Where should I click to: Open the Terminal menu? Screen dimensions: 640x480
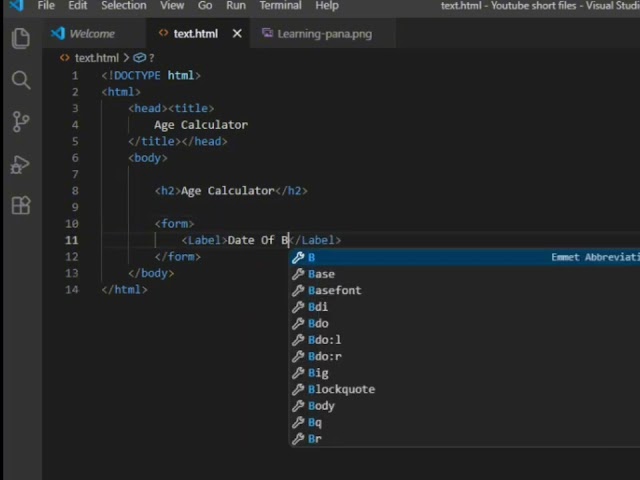[x=280, y=6]
